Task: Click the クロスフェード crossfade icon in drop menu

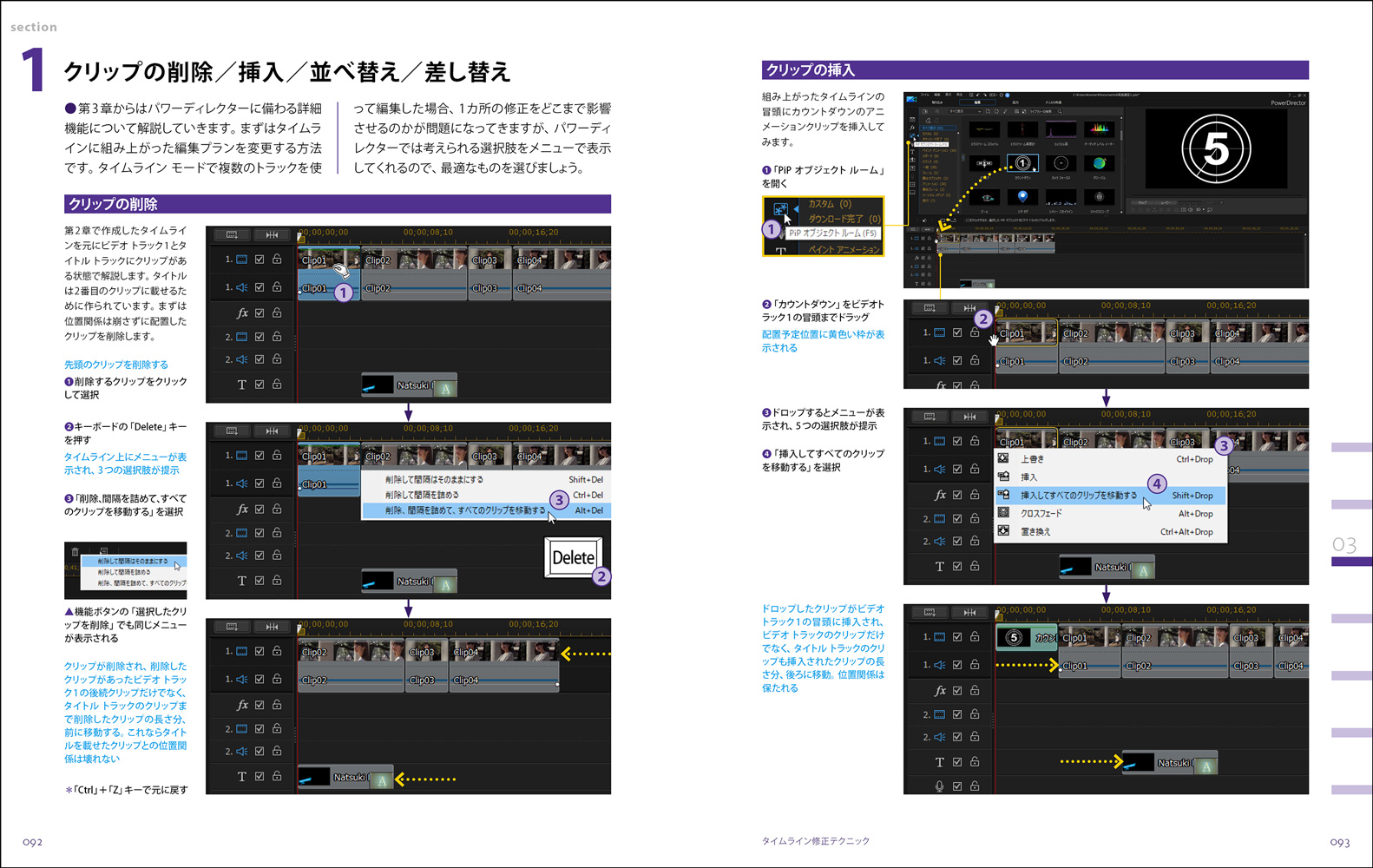Action: click(1003, 513)
